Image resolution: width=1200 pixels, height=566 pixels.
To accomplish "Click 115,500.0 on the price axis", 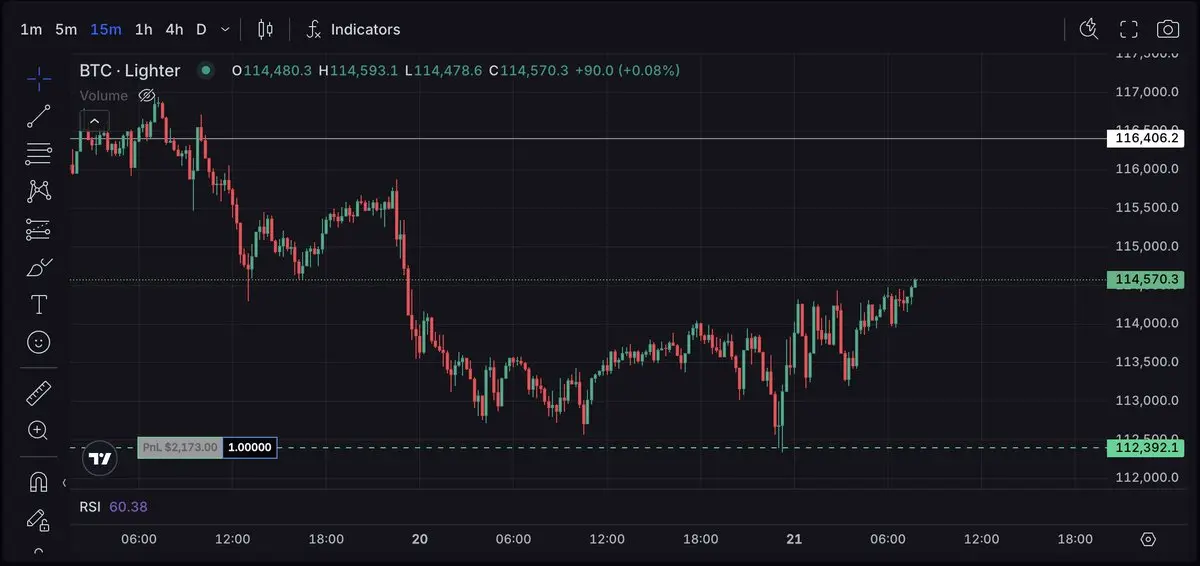I will [x=1147, y=207].
